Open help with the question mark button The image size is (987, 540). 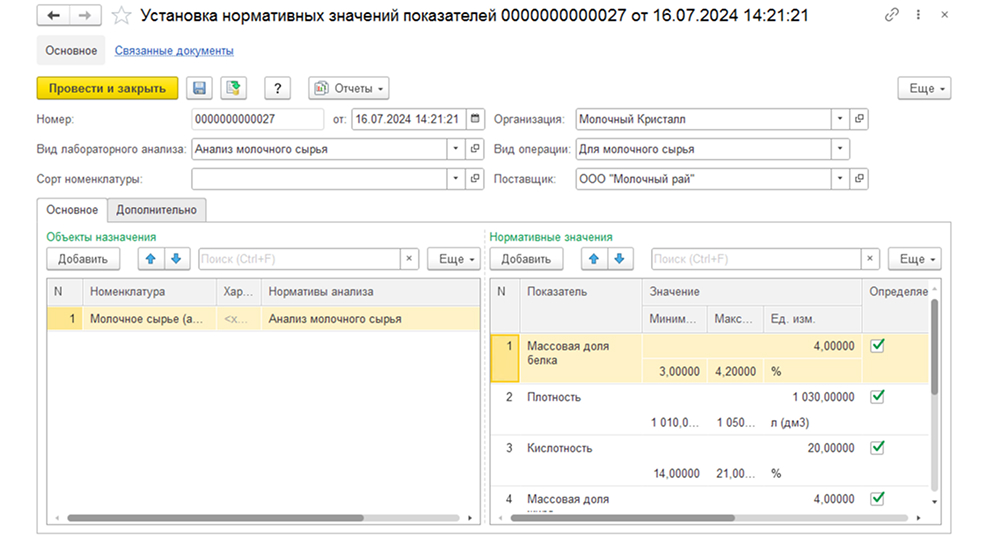tap(278, 88)
